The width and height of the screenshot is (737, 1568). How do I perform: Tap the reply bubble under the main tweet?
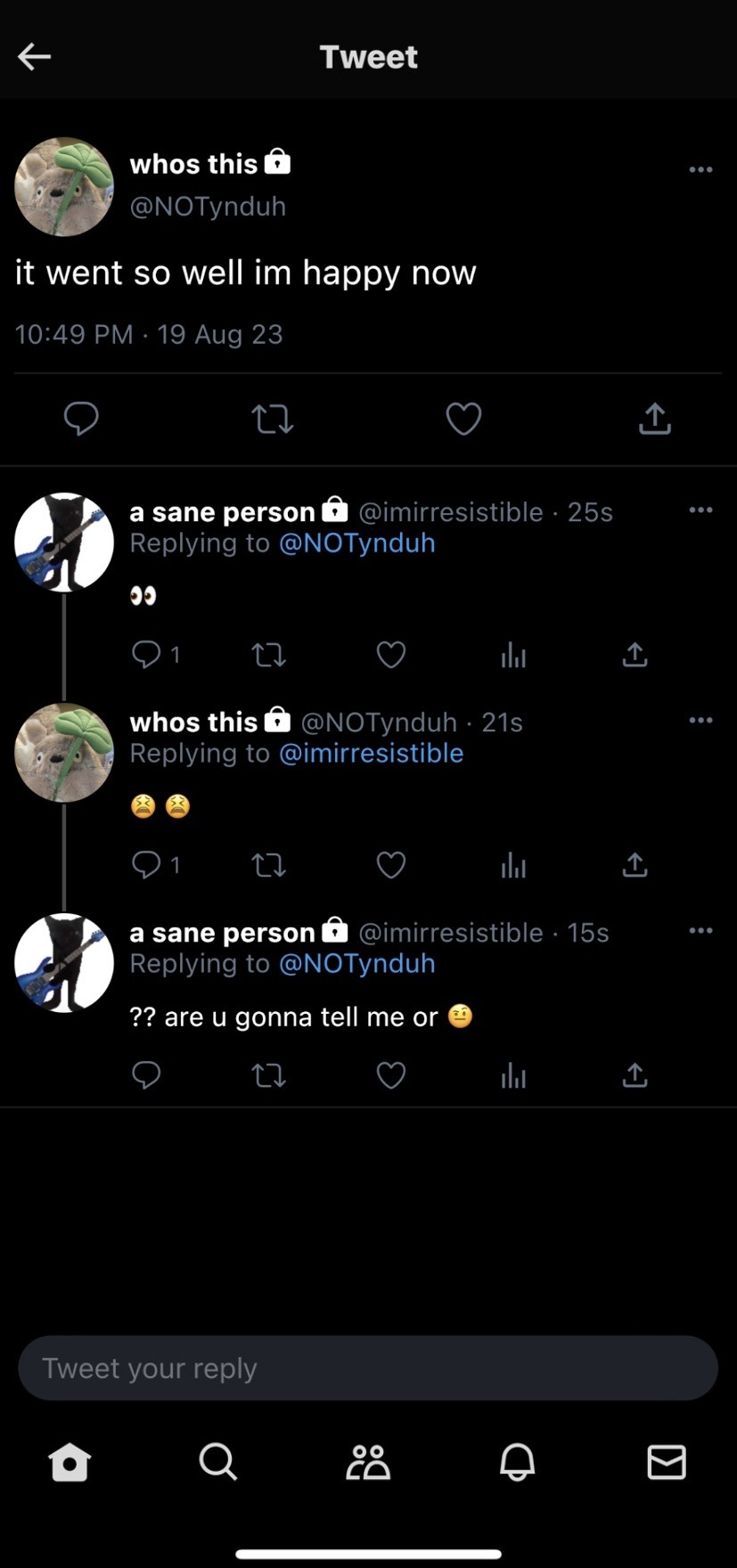pyautogui.click(x=81, y=418)
